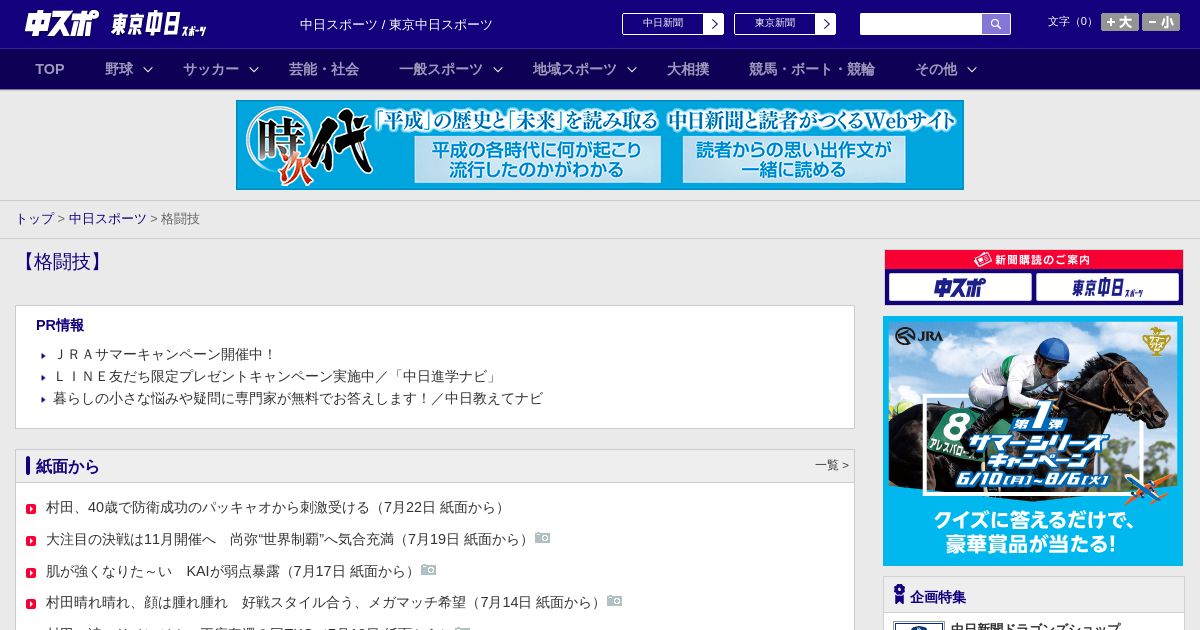Expand the サッカー dropdown chevron

[x=254, y=69]
